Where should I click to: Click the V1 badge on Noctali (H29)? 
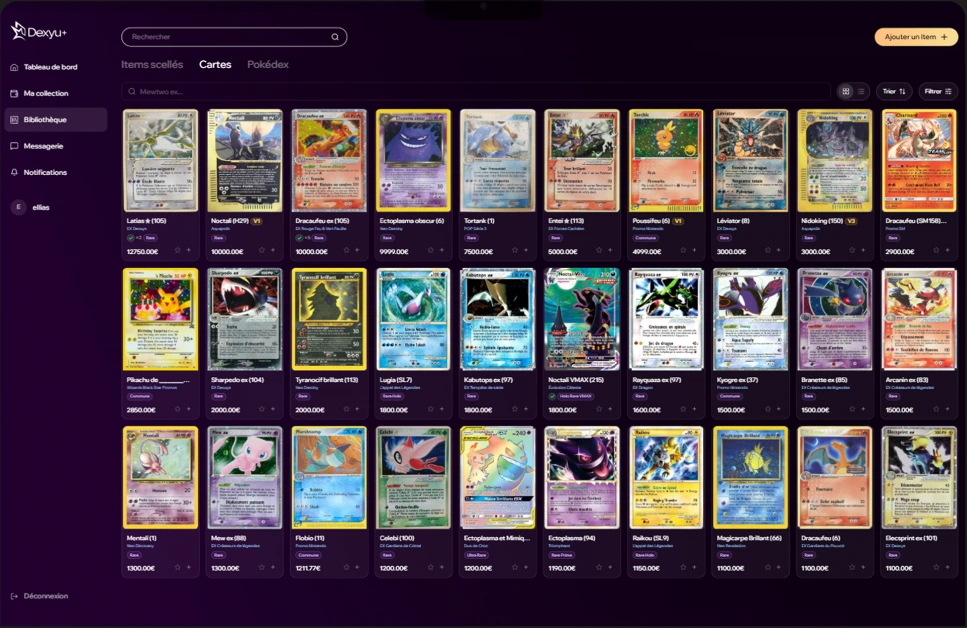click(x=257, y=221)
